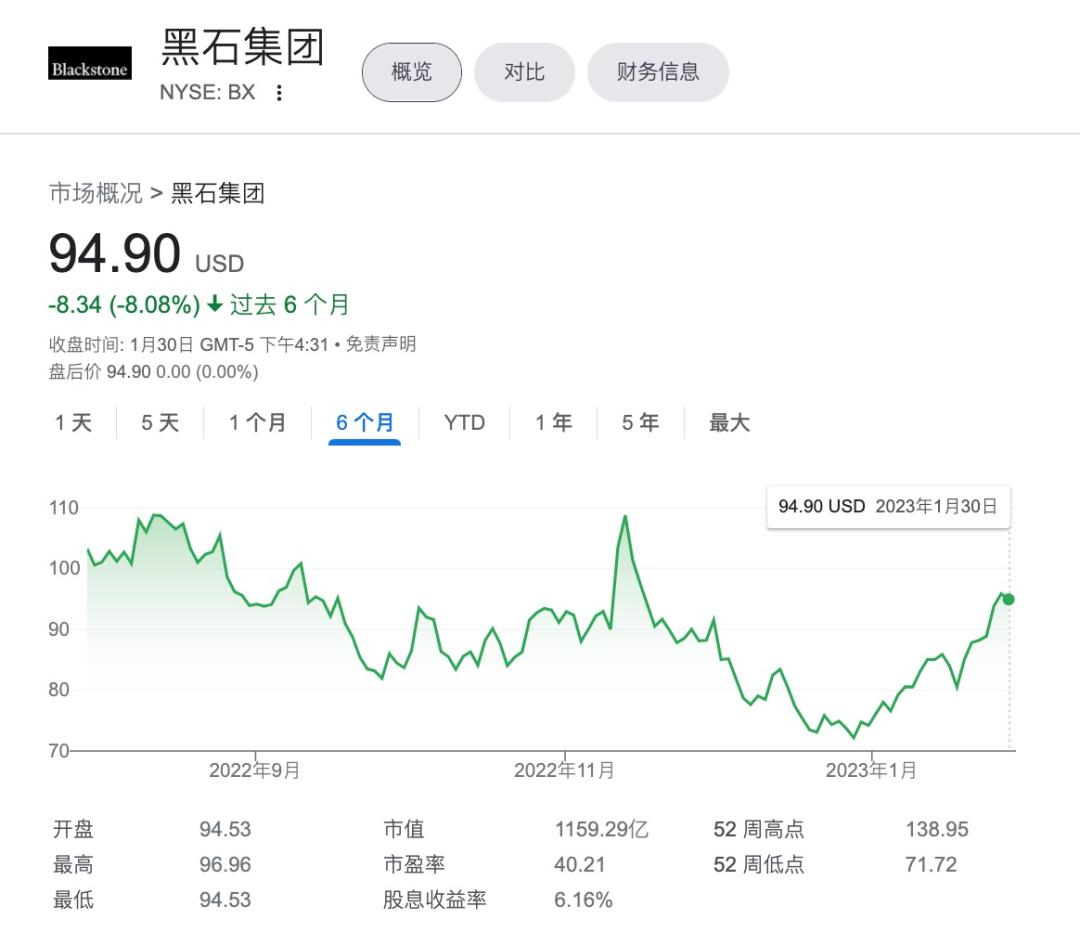Click the 5年 range option
1080x932 pixels.
click(639, 423)
